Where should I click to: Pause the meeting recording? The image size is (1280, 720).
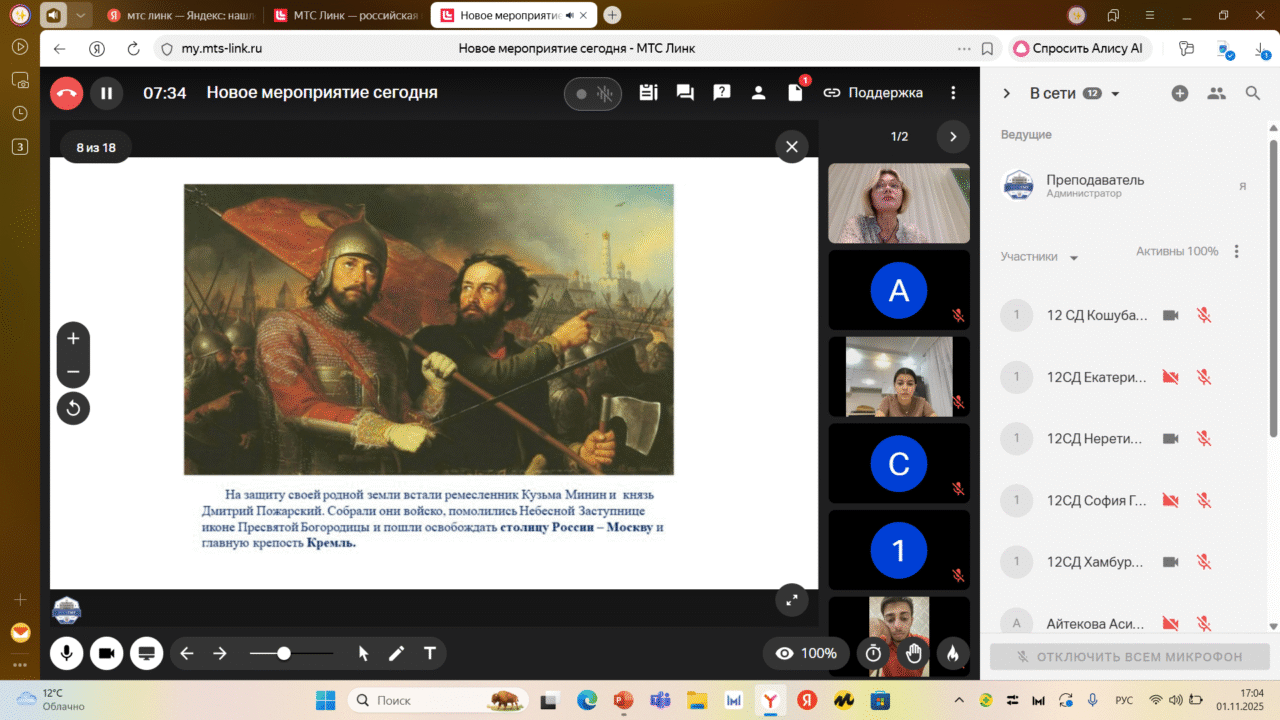106,93
